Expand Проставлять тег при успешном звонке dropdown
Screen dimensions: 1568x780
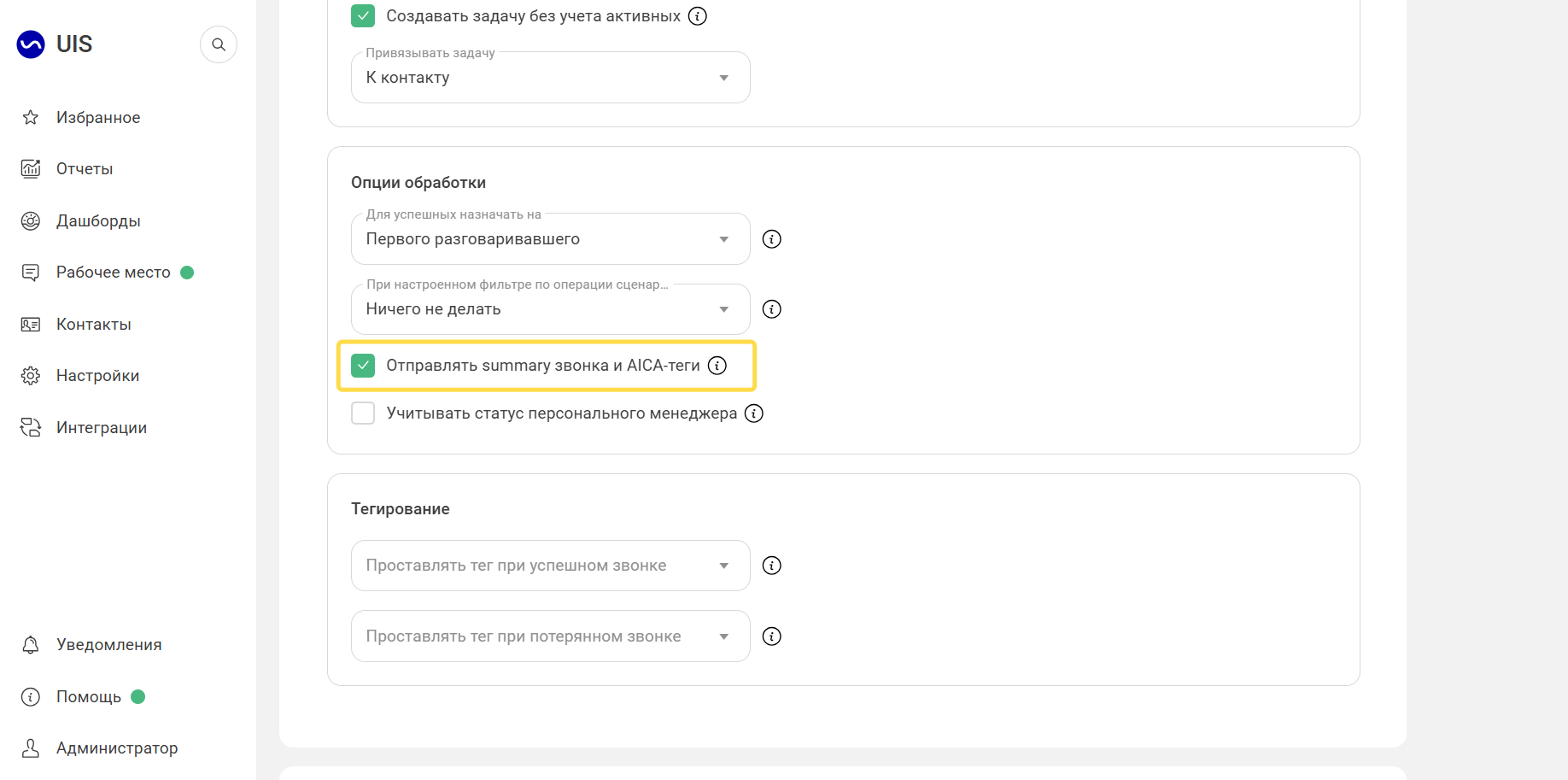[x=551, y=566]
